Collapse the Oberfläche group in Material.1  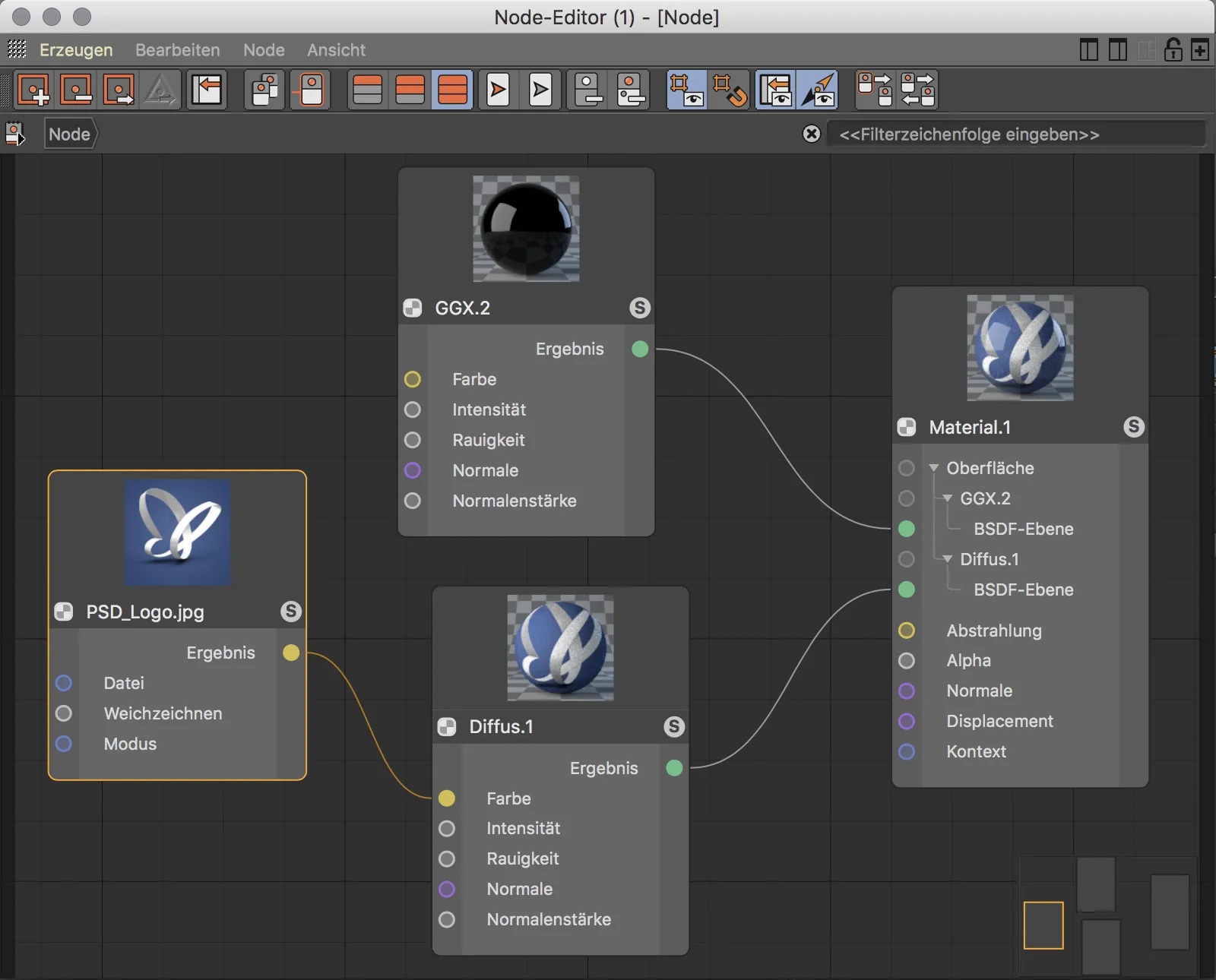(934, 468)
